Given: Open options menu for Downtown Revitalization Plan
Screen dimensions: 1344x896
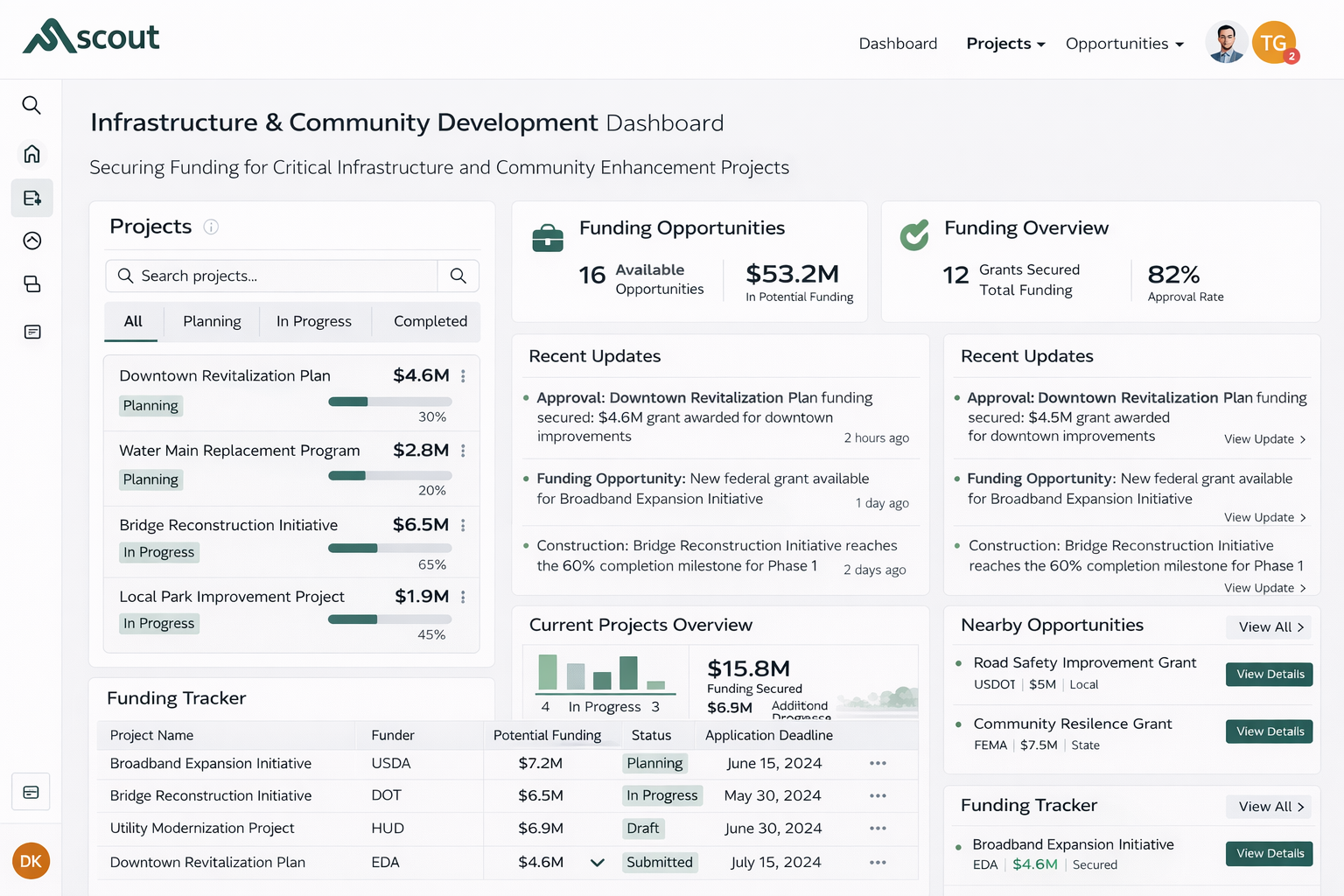Looking at the screenshot, I should click(x=463, y=375).
